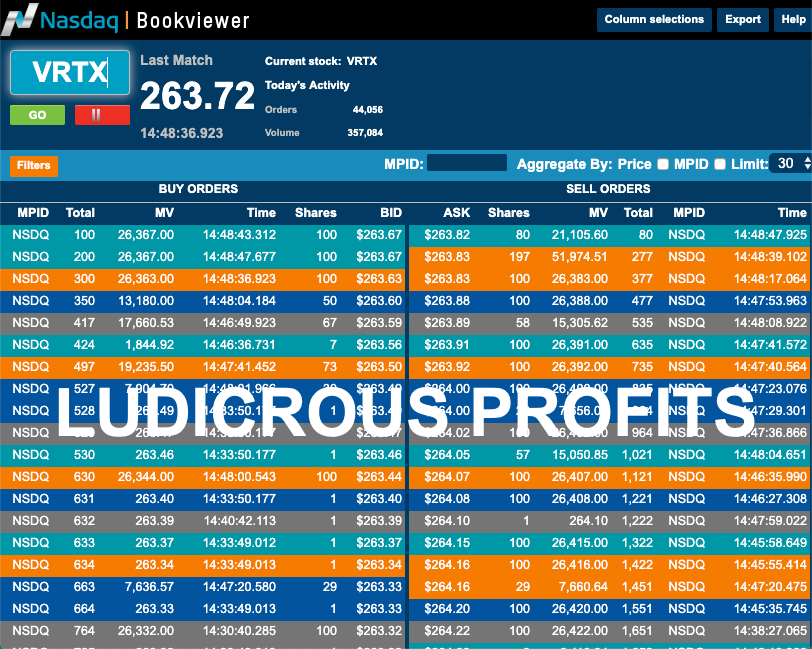The image size is (812, 649).
Task: Click last match time 14:48:36.923
Action: pos(181,134)
